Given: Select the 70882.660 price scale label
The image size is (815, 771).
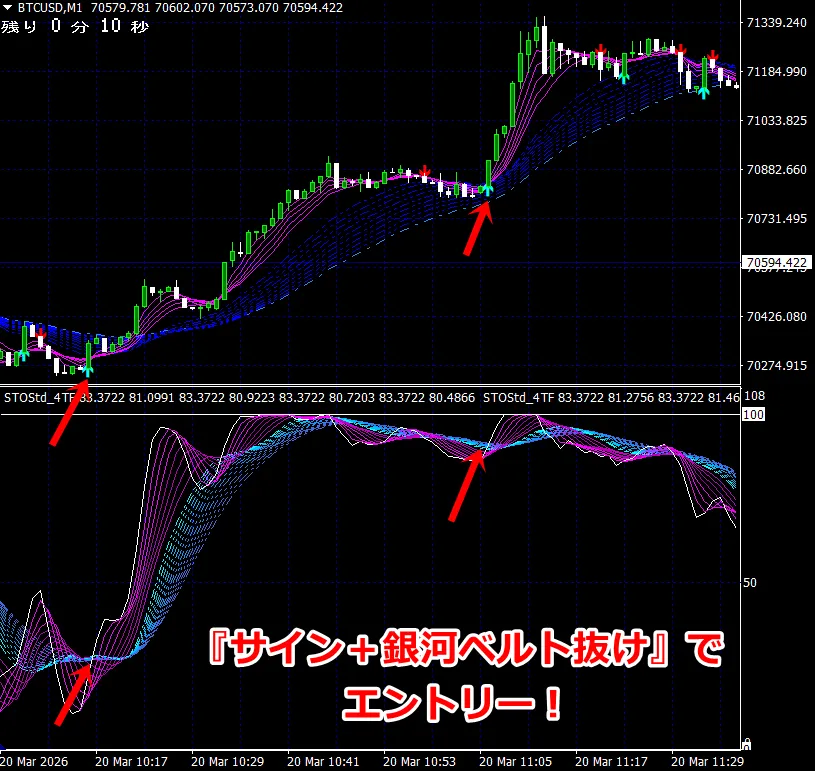Looking at the screenshot, I should click(777, 169).
